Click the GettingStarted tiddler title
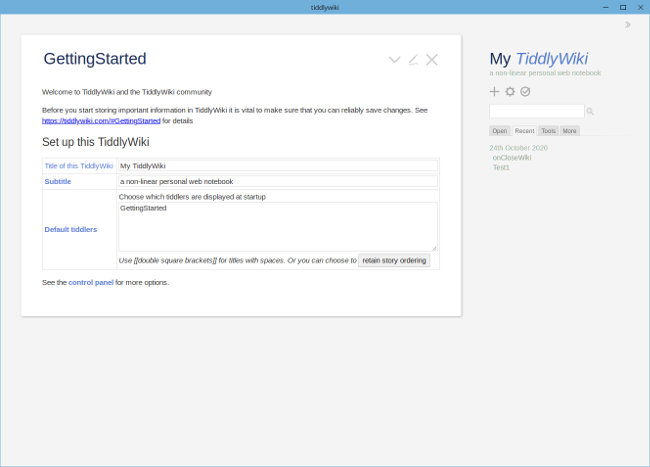The width and height of the screenshot is (650, 467). 95,59
